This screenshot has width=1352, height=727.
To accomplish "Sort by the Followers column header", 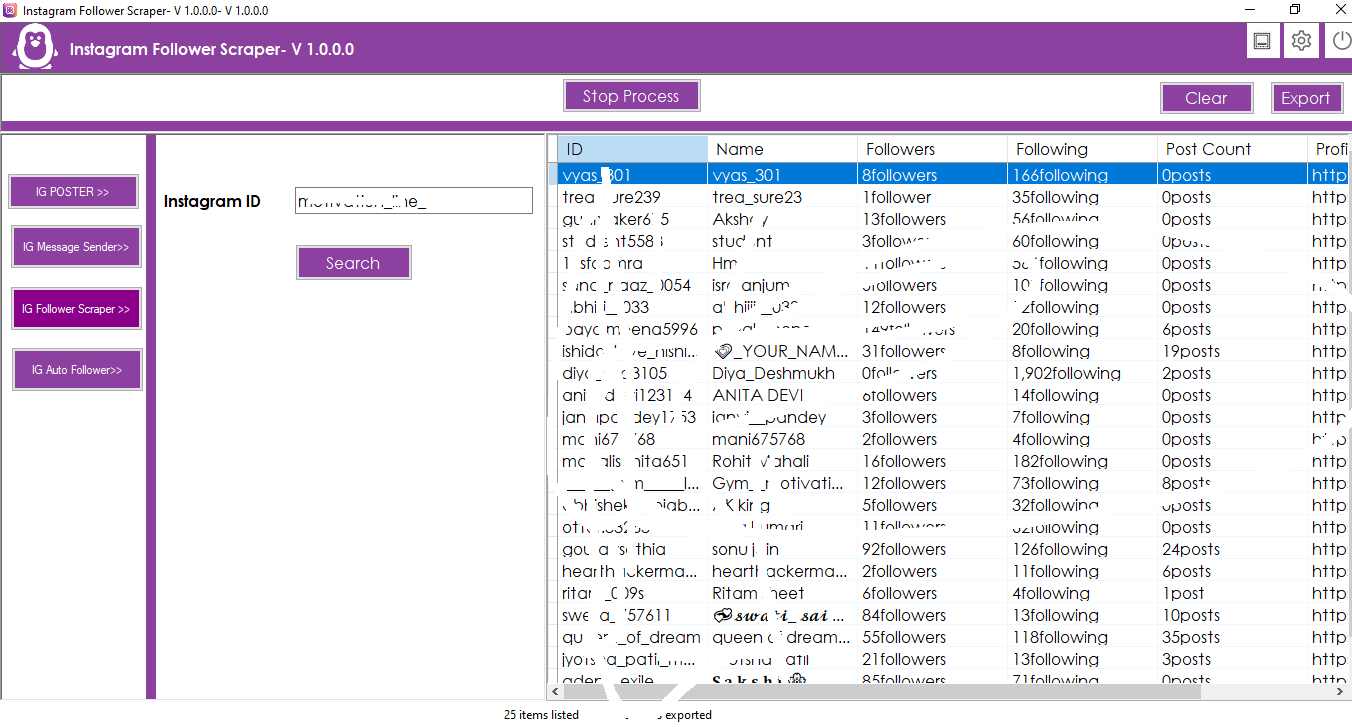I will pyautogui.click(x=932, y=149).
